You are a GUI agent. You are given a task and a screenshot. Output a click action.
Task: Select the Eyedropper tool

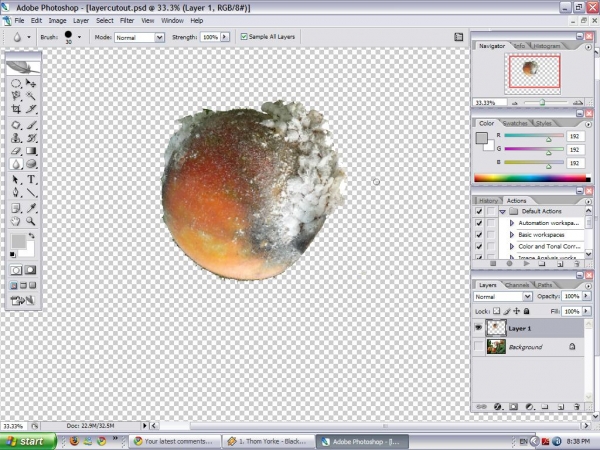31,208
